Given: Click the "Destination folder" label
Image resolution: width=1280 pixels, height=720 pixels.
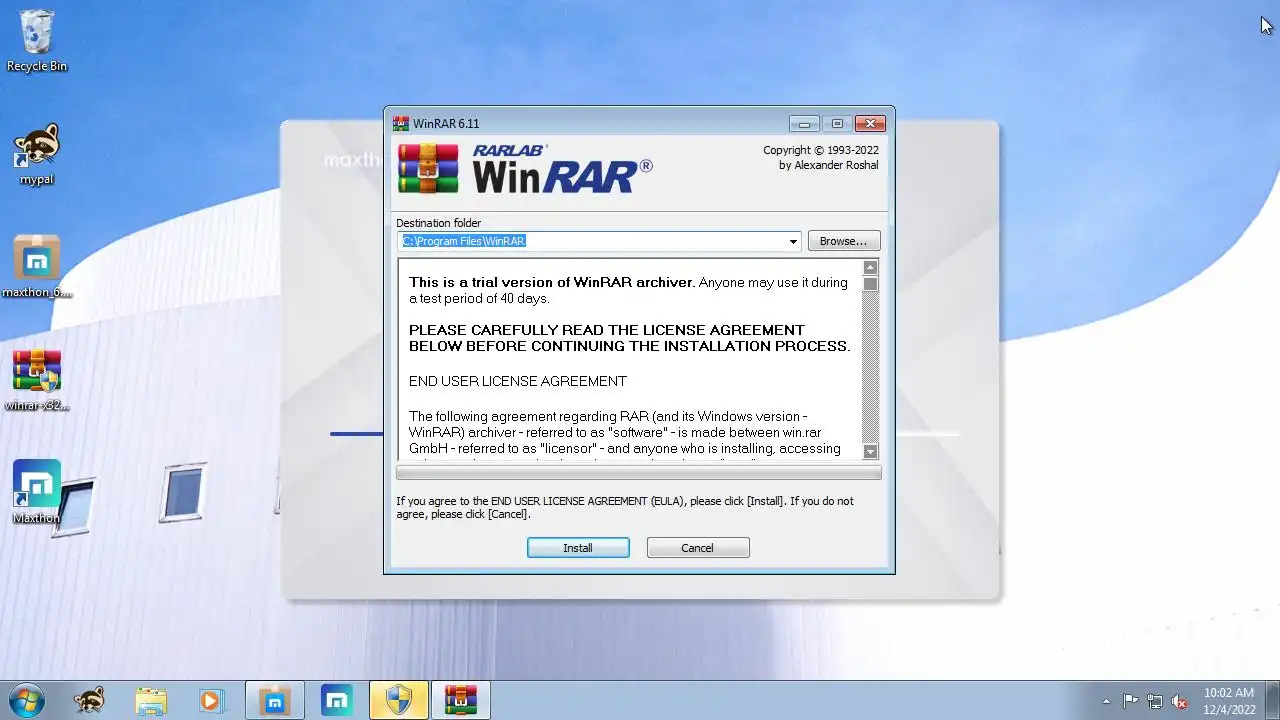Looking at the screenshot, I should (438, 223).
